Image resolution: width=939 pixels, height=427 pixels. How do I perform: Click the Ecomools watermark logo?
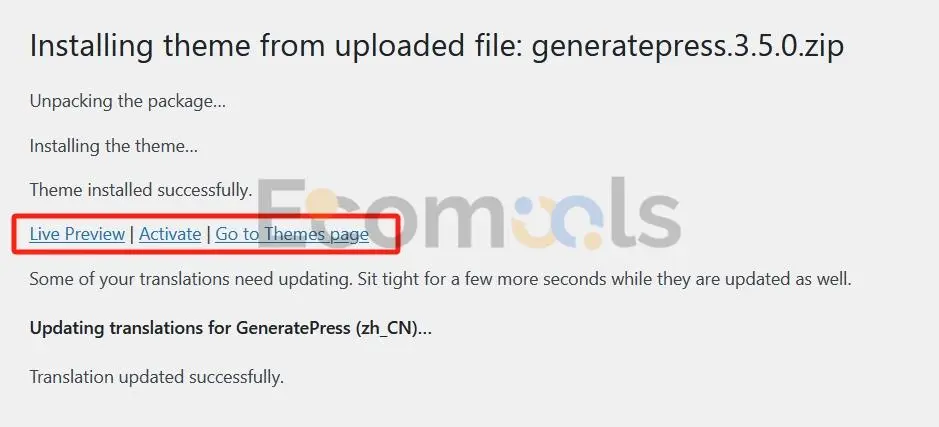(x=469, y=214)
